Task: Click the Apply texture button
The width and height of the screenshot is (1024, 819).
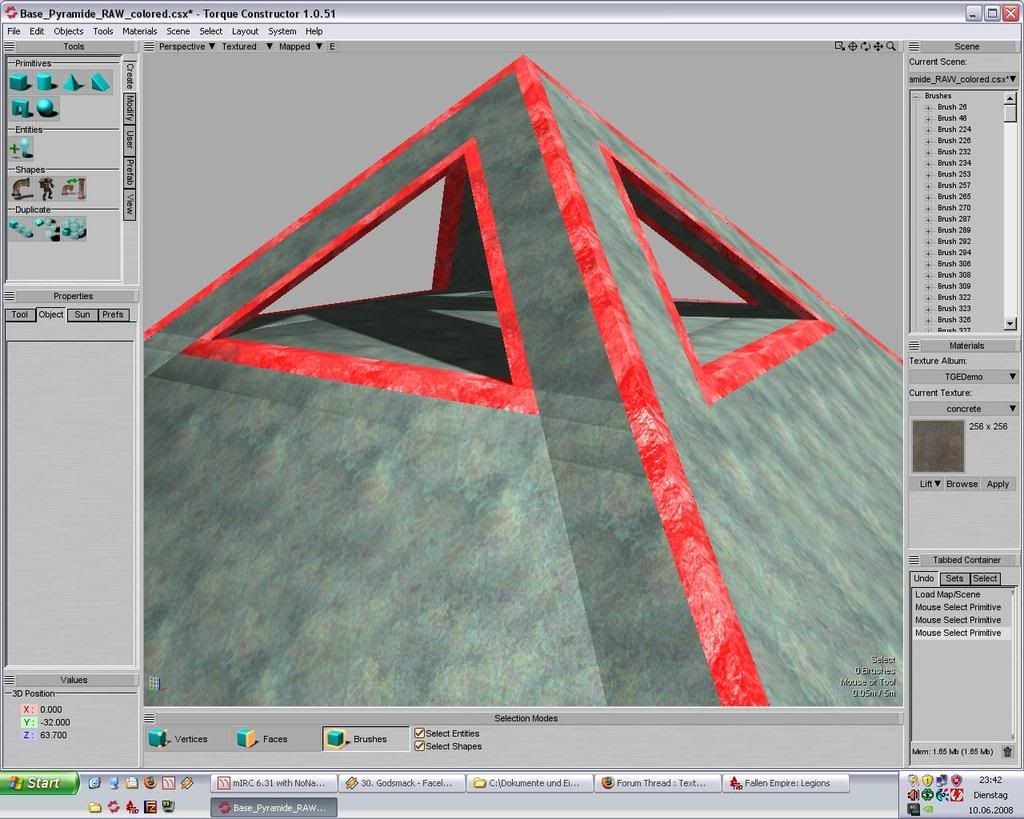Action: point(997,484)
